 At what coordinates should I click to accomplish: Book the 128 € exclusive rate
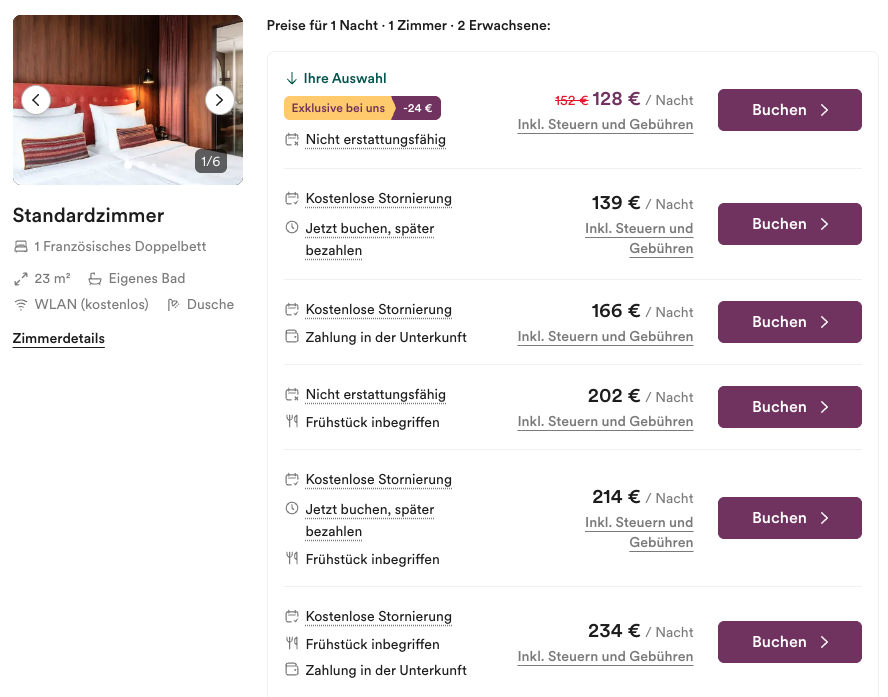pyautogui.click(x=789, y=110)
